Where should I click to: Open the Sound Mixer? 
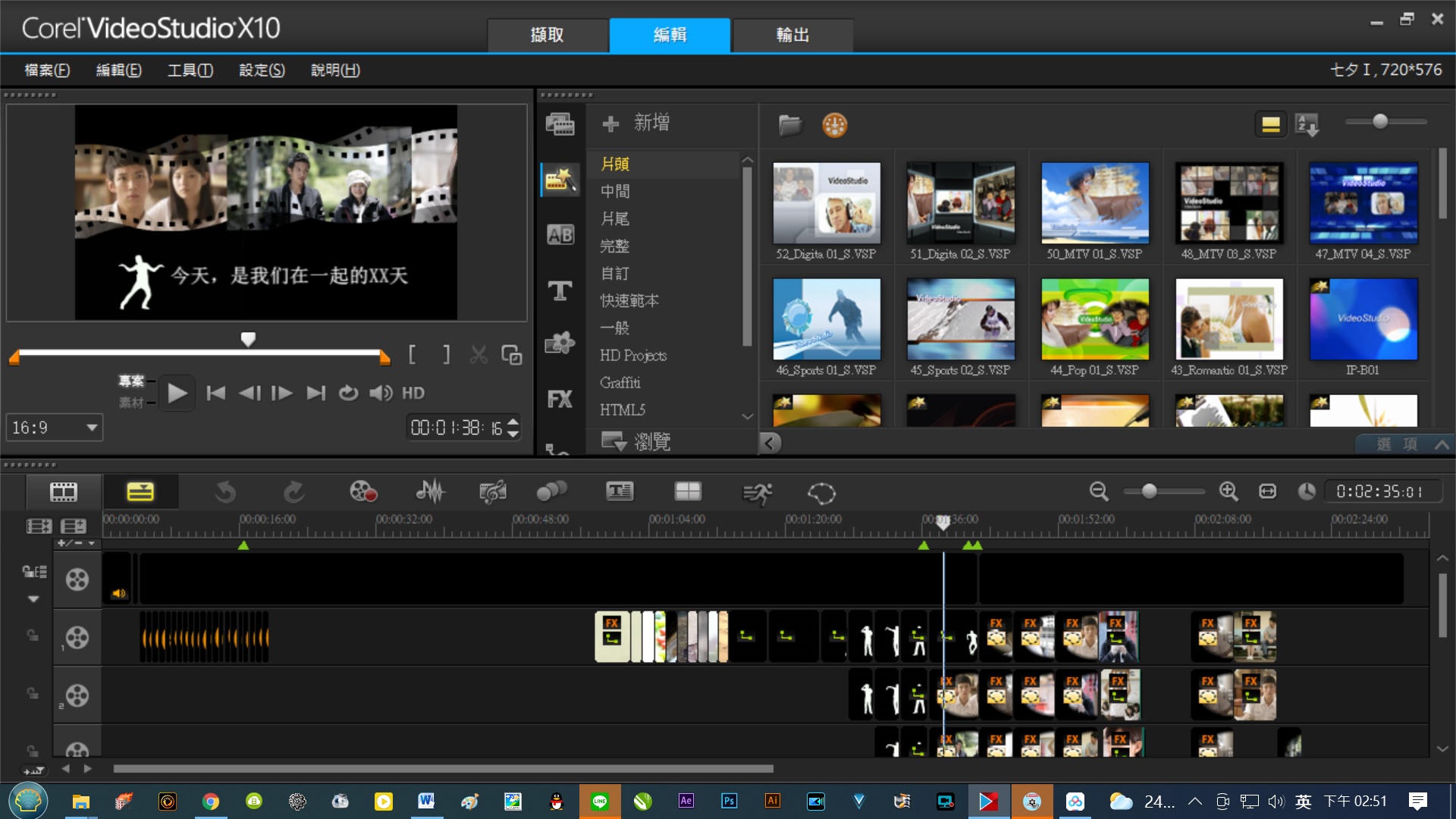[430, 492]
